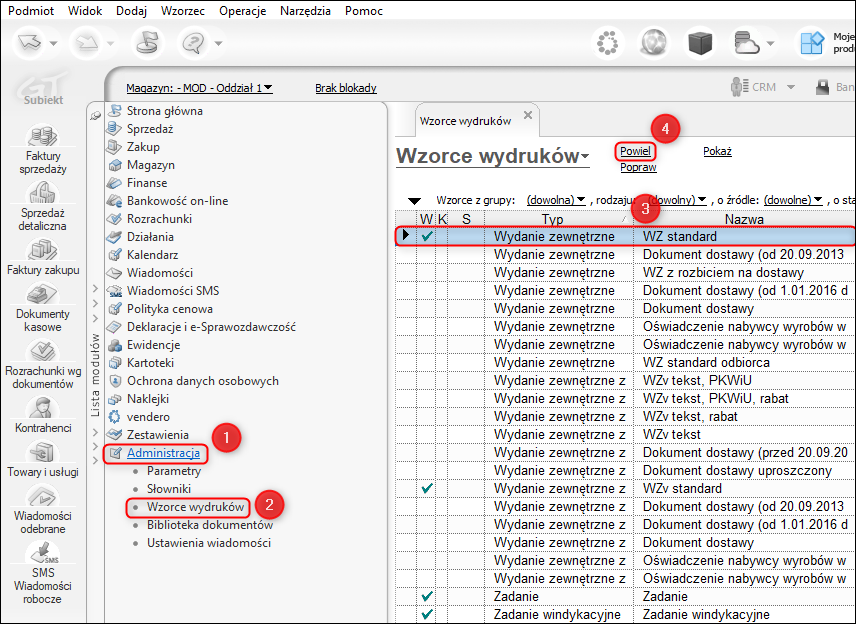Click the dotted circle toolbar icon

608,43
